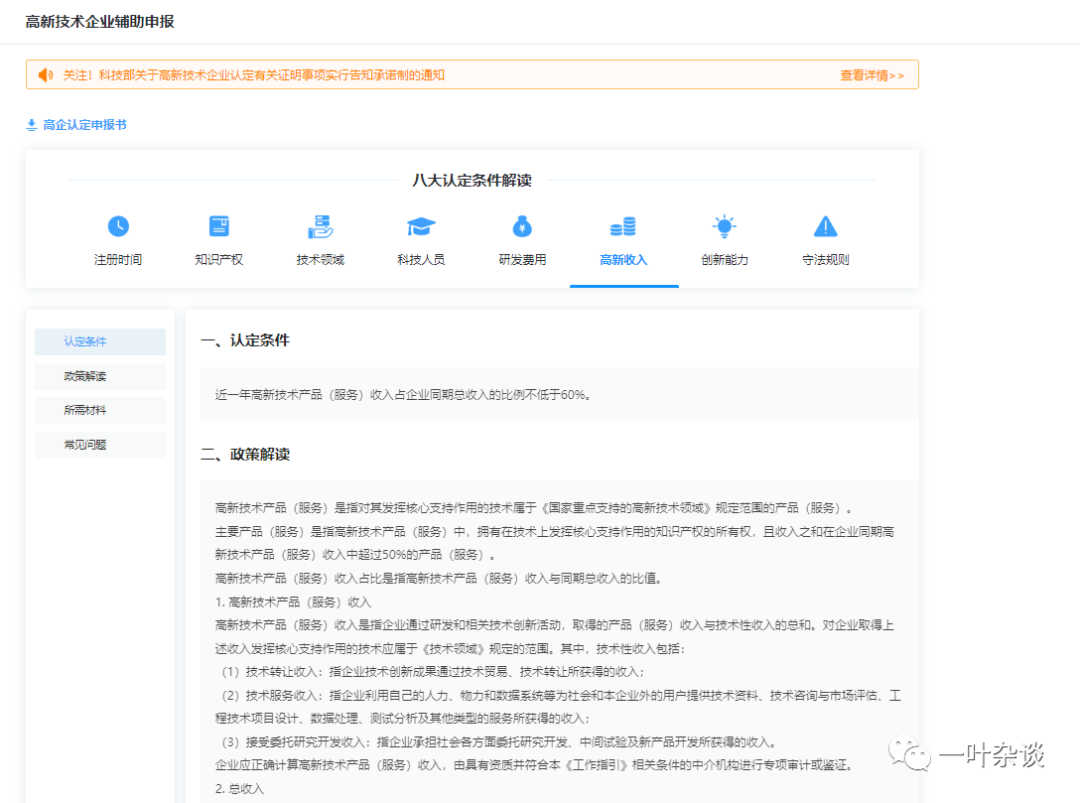Switch to the 认定条件 sidebar tab
Image resolution: width=1080 pixels, height=803 pixels.
tap(100, 341)
